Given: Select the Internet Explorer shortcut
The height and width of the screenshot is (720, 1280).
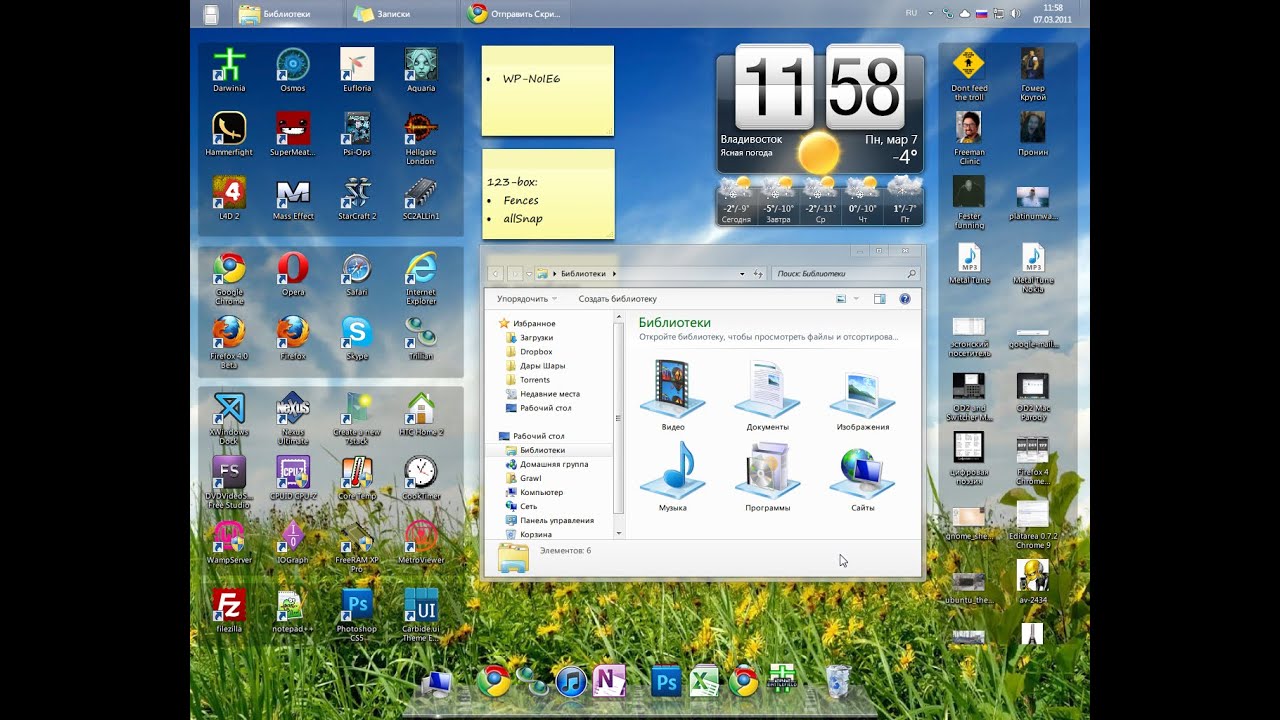Looking at the screenshot, I should tap(421, 279).
